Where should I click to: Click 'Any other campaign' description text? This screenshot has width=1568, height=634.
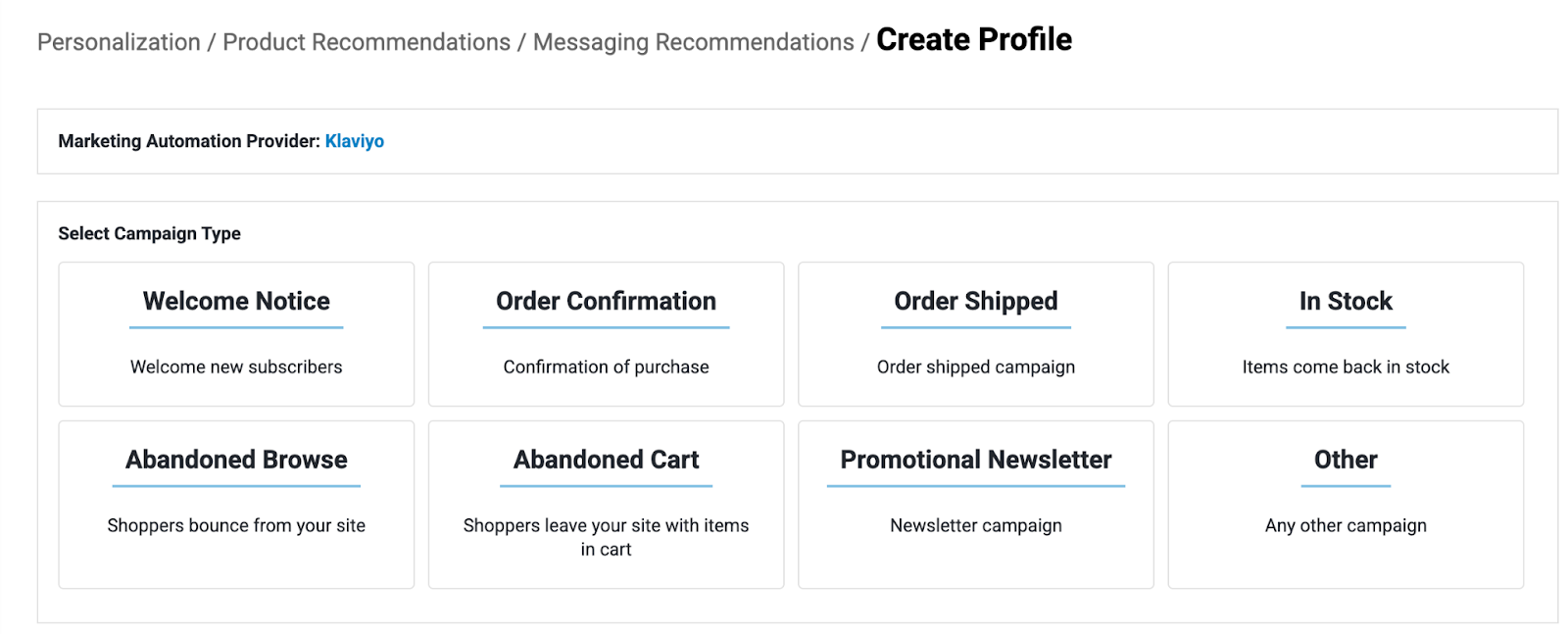coord(1345,526)
